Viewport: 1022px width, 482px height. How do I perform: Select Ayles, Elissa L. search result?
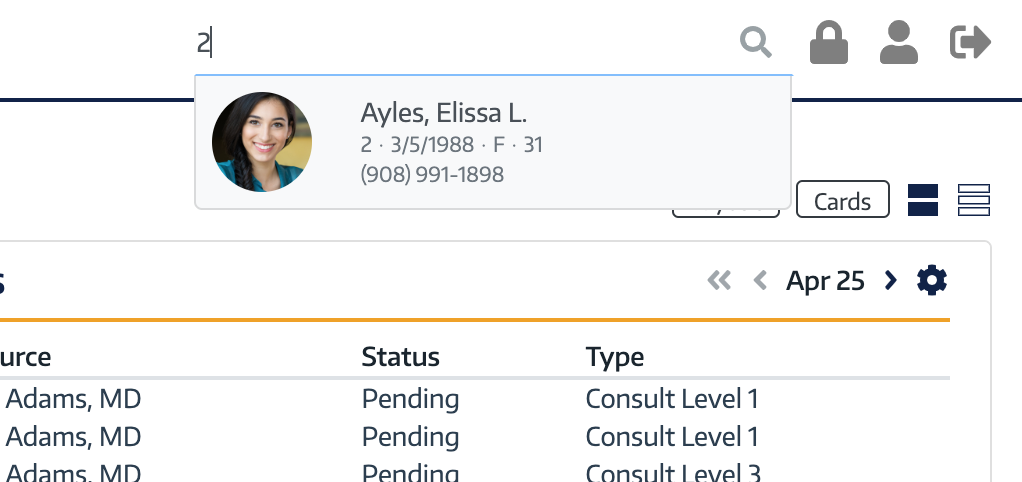coord(493,142)
